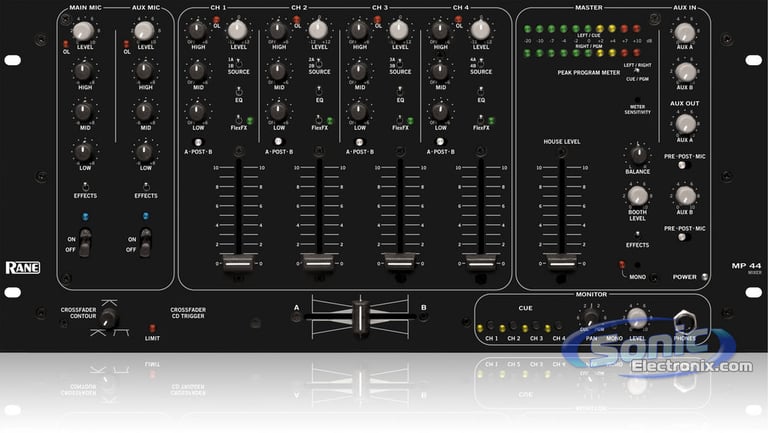Engage the CH 1 EQ button
The image size is (768, 433).
239,92
